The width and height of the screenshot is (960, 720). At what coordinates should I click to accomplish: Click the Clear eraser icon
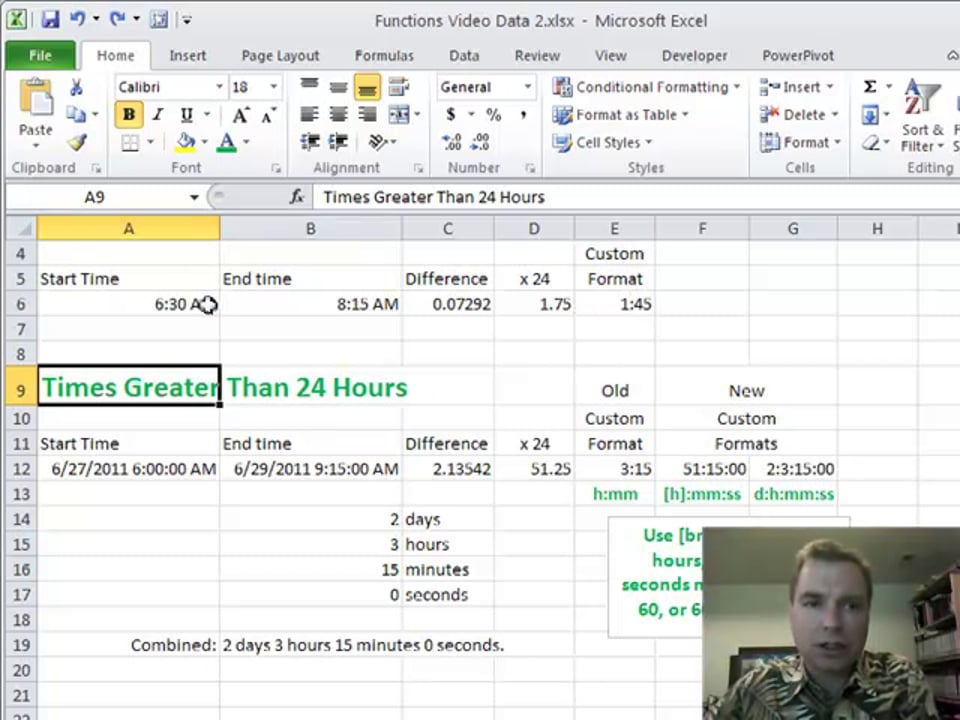click(870, 143)
